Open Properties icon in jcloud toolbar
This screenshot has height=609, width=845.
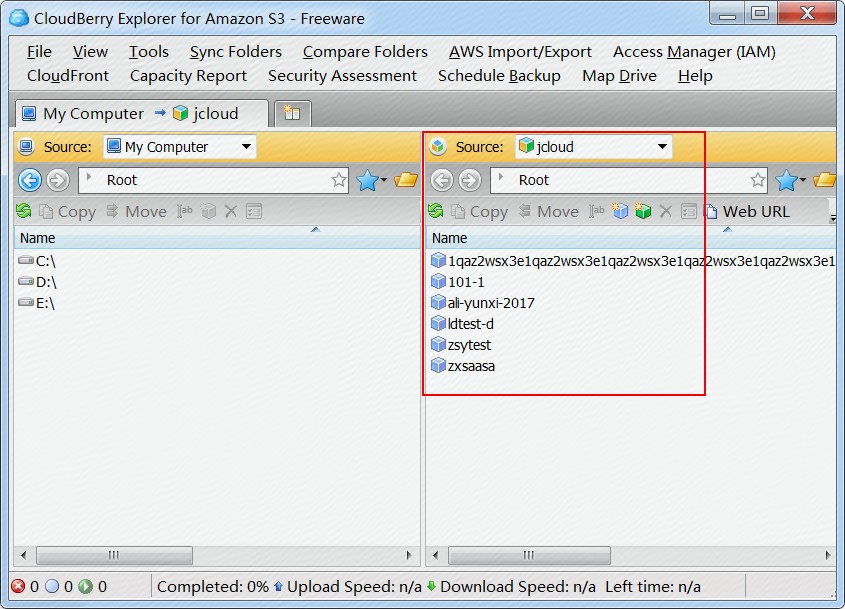[x=689, y=211]
